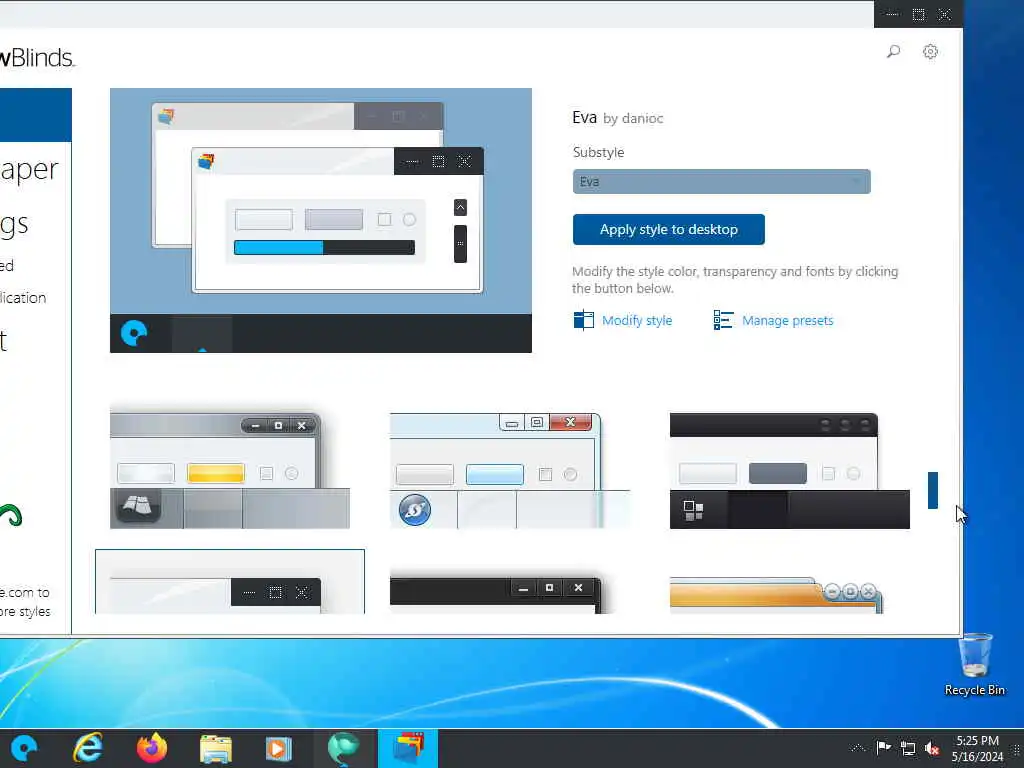Select the orange titlebar style thumbnail
Image resolution: width=1024 pixels, height=768 pixels.
tap(776, 595)
